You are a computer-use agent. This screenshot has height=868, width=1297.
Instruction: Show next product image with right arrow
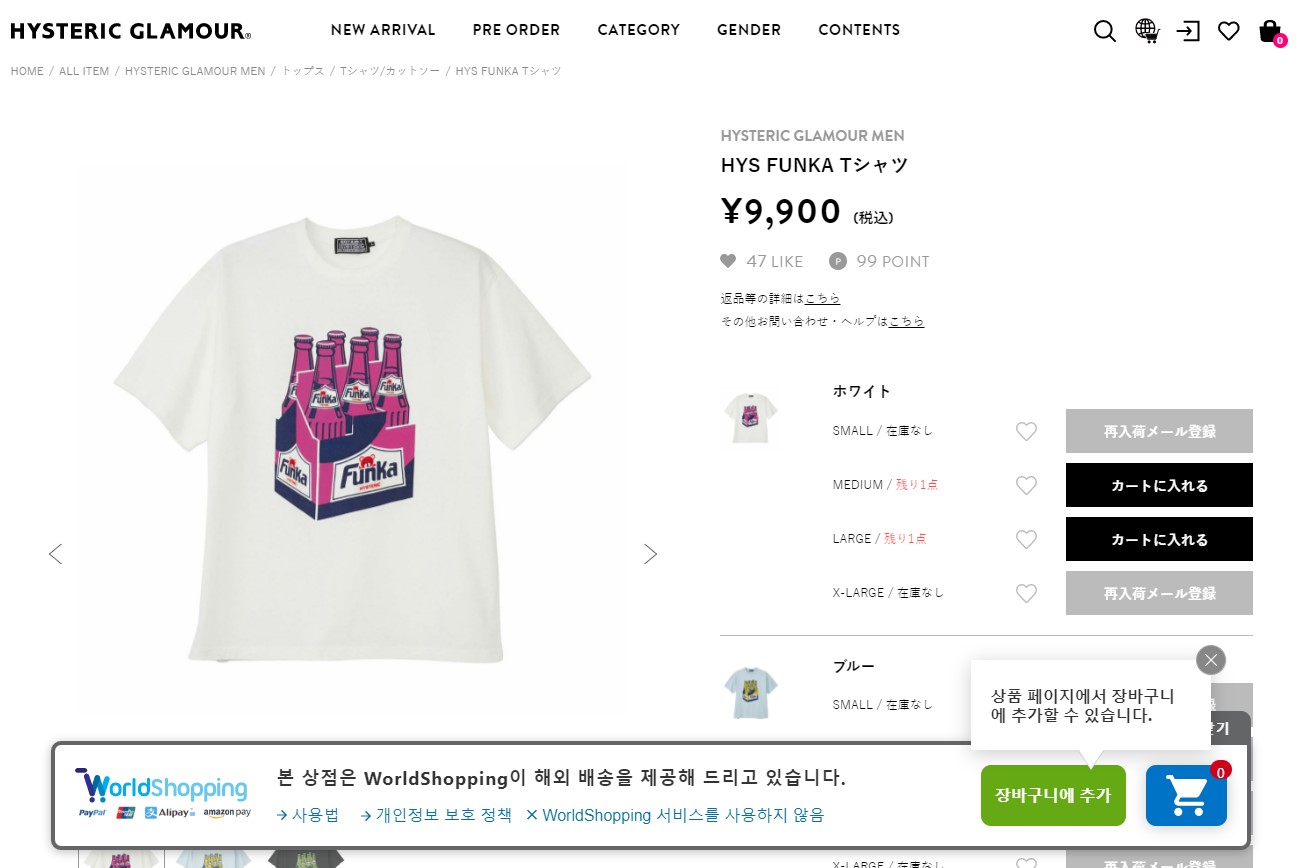coord(650,554)
